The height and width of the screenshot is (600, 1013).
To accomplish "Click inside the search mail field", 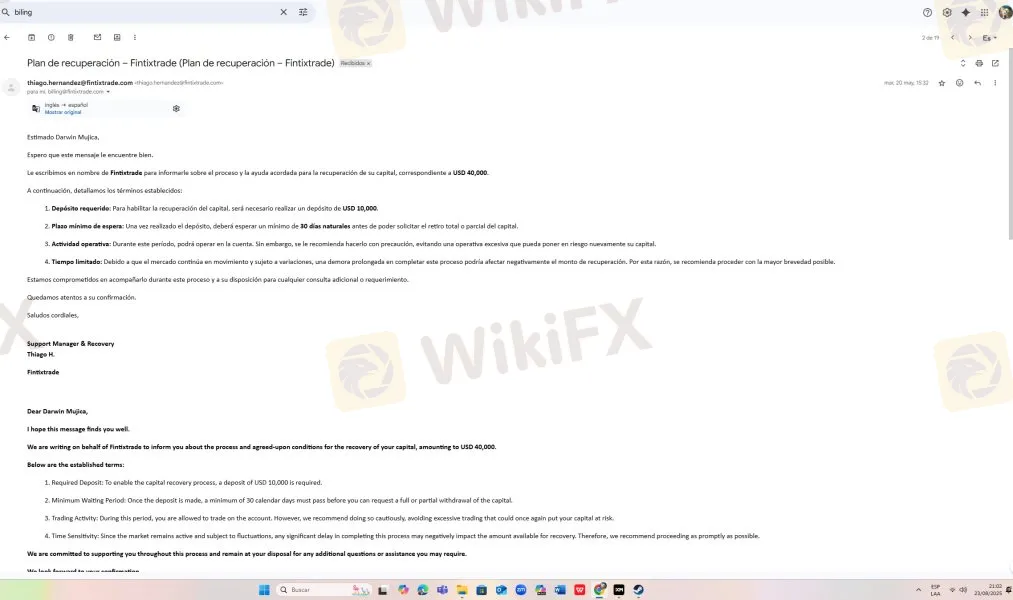I will (x=145, y=12).
